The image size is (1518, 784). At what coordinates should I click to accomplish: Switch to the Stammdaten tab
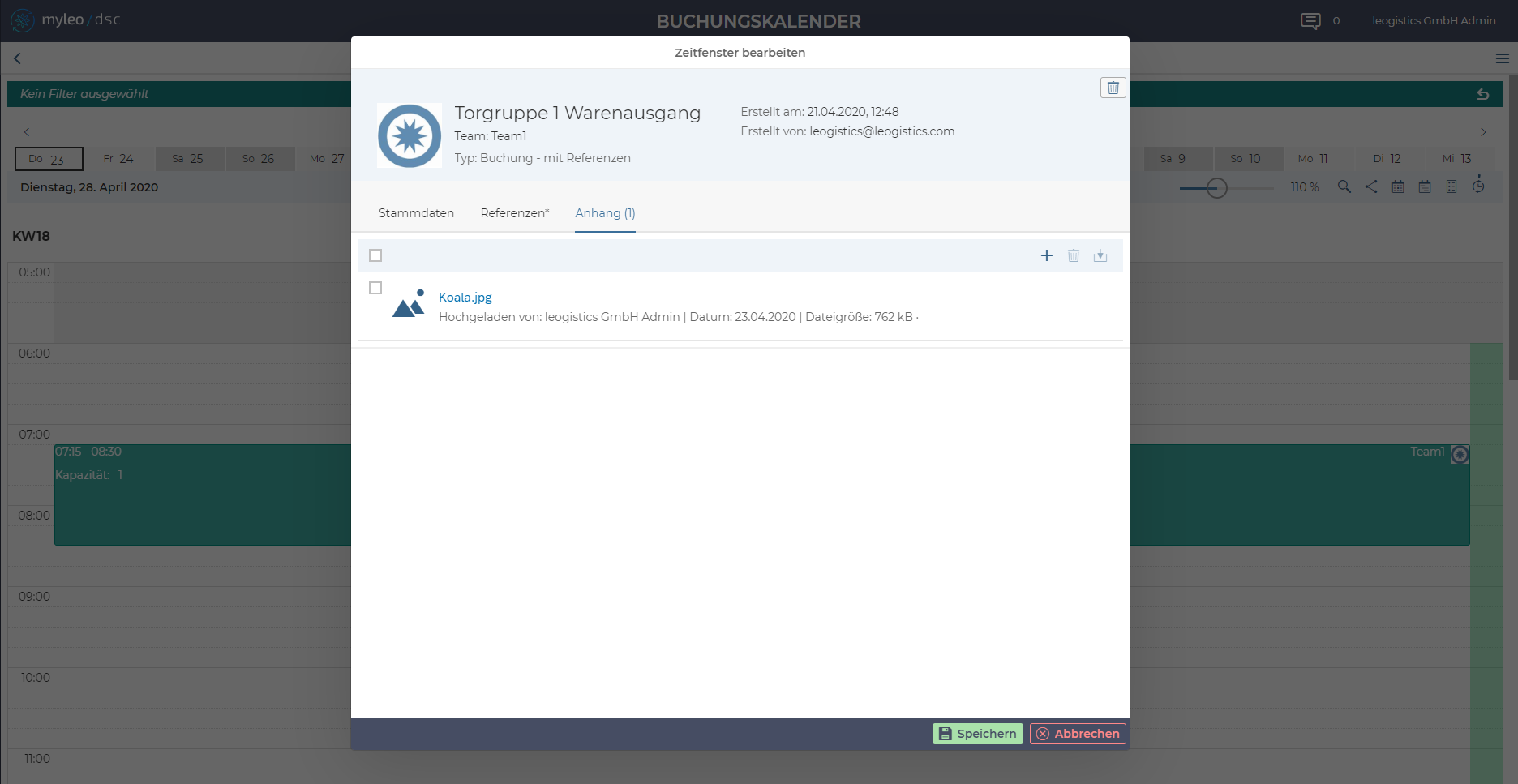416,213
